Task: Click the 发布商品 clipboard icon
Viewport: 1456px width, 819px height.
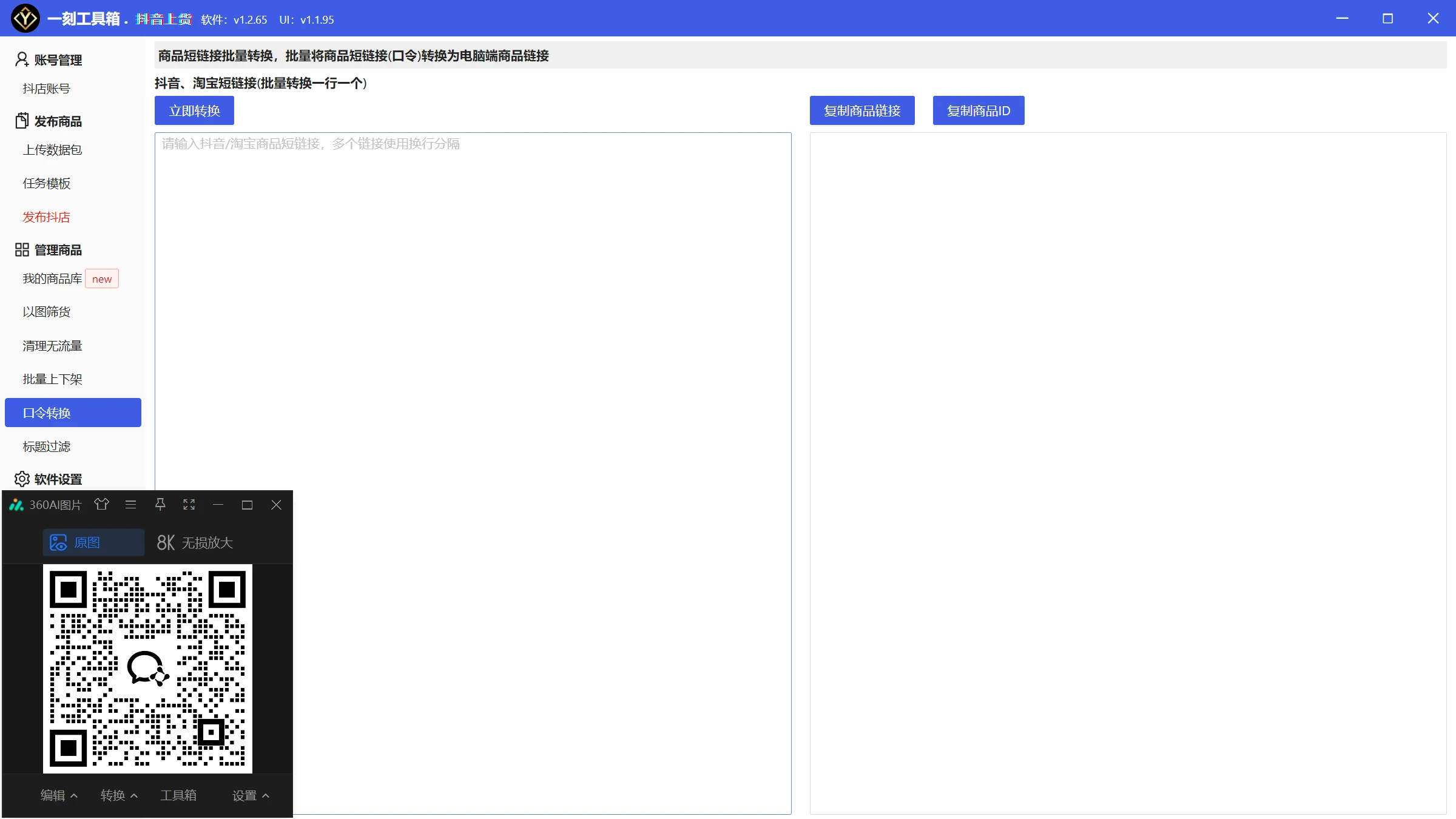Action: point(22,121)
